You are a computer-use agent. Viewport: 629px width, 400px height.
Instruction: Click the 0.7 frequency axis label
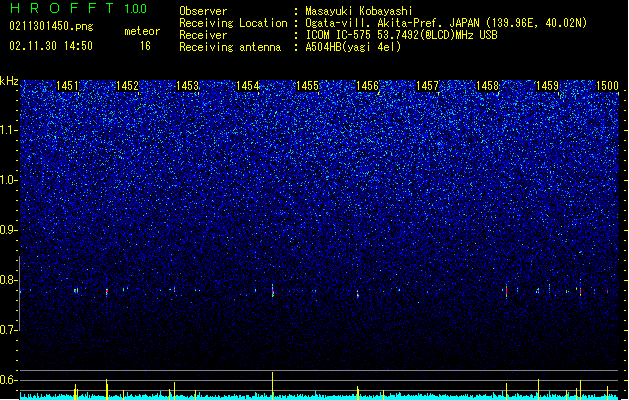coord(9,330)
